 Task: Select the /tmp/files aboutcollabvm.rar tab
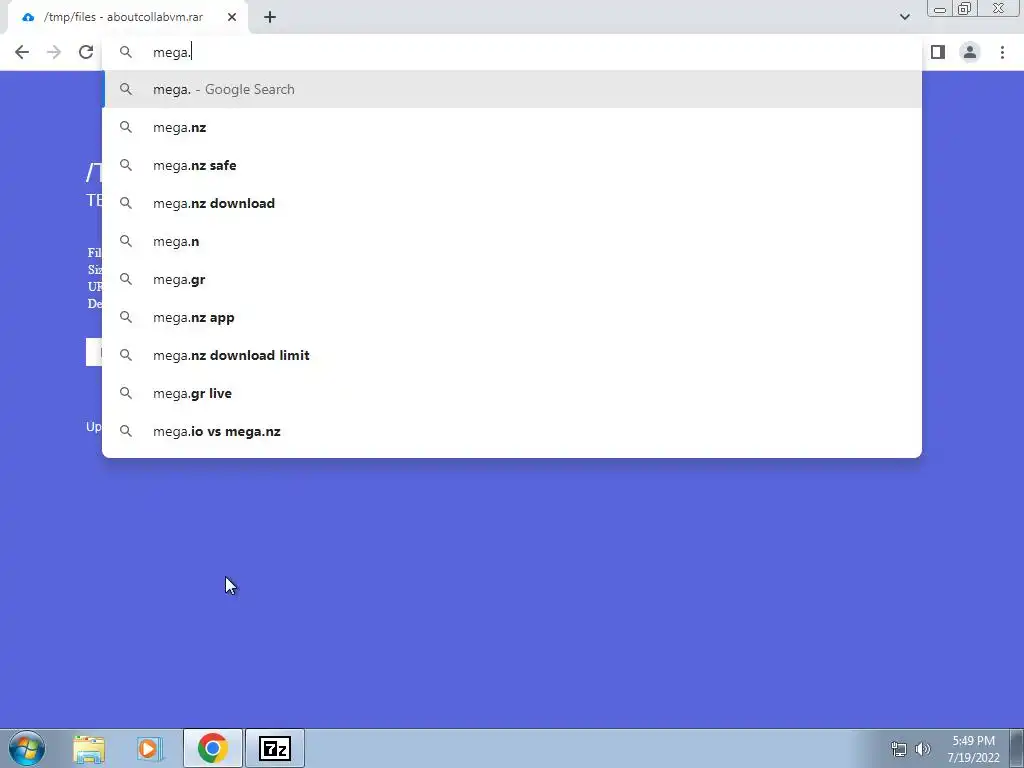[x=128, y=18]
